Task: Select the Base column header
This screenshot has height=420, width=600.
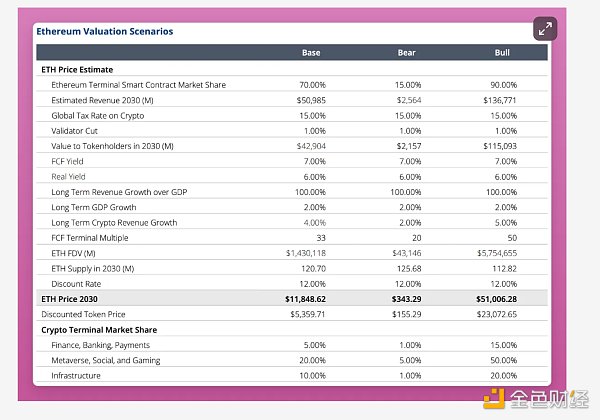Action: click(310, 53)
